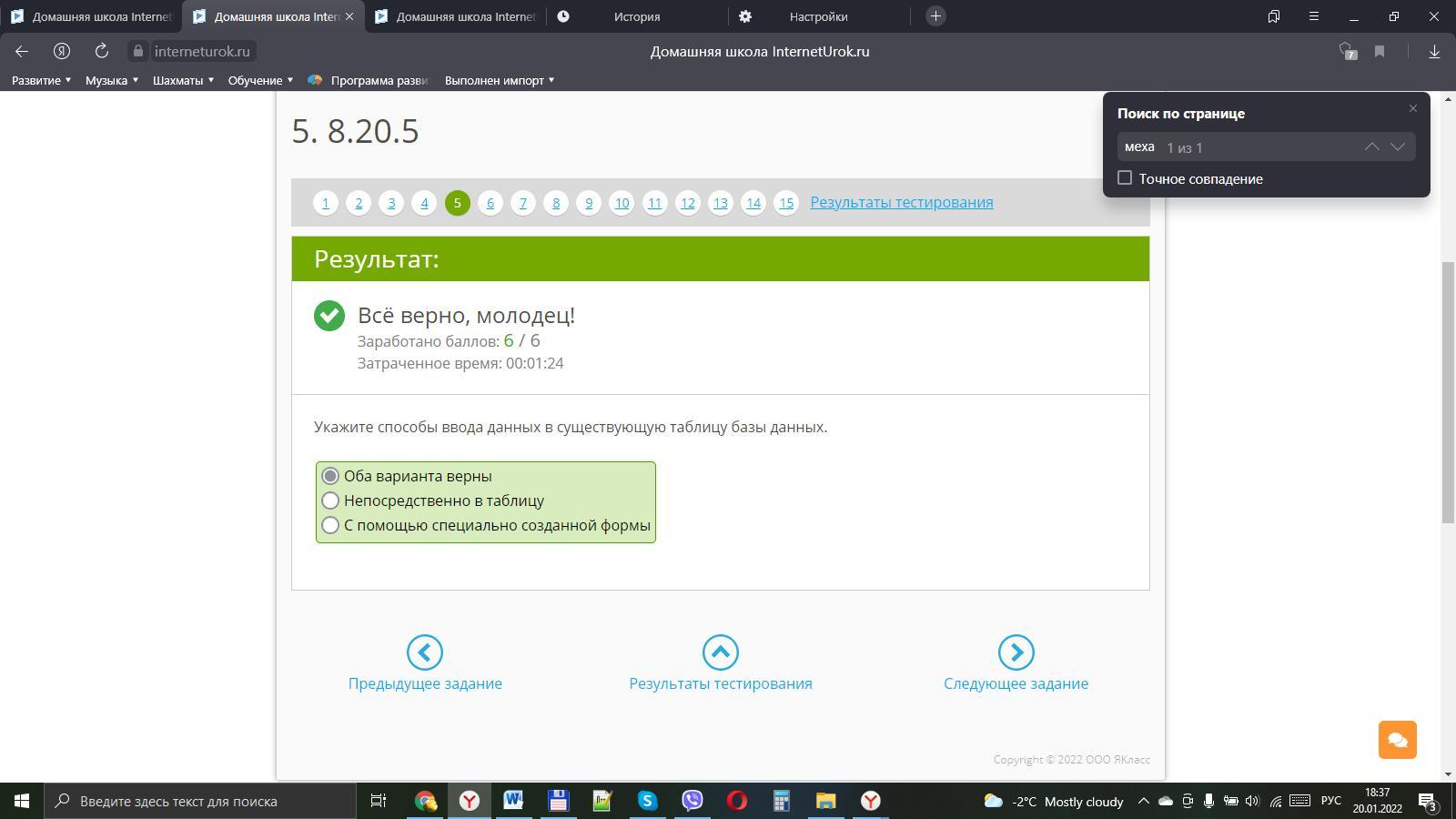The width and height of the screenshot is (1456, 819).
Task: Expand the Выполнен импорт bookmarks folder
Action: click(x=500, y=80)
